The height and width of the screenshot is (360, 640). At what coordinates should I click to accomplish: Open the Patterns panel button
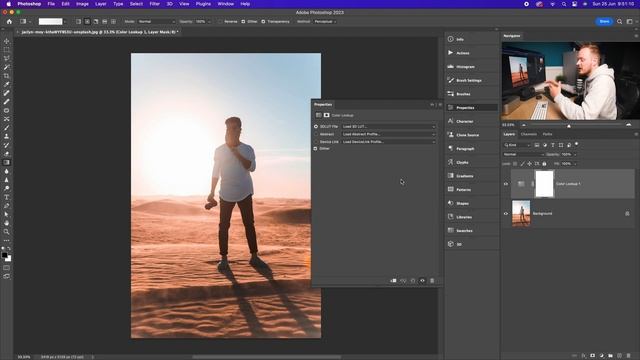[471, 189]
